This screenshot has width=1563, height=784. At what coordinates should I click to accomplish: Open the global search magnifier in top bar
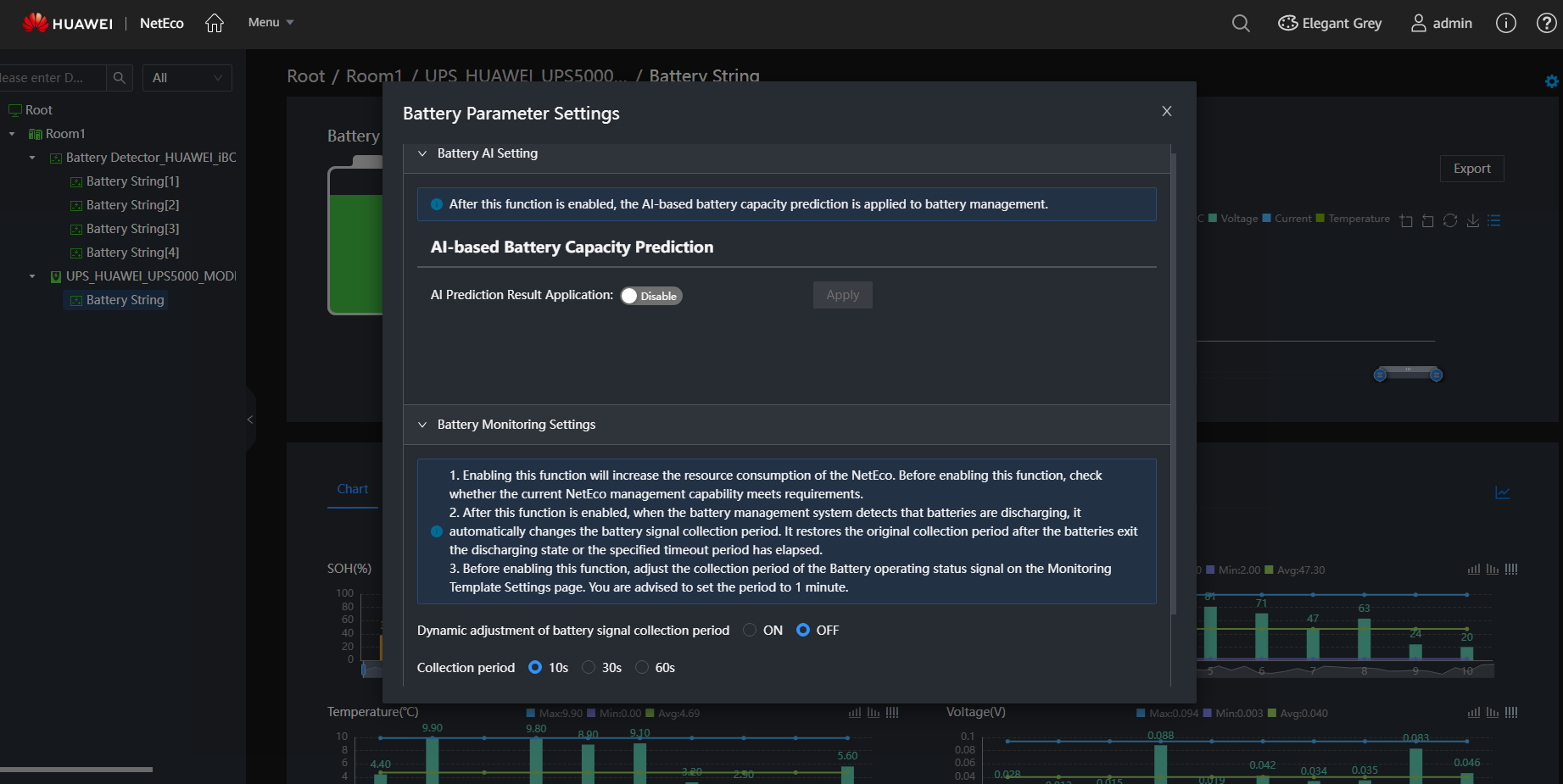1240,23
